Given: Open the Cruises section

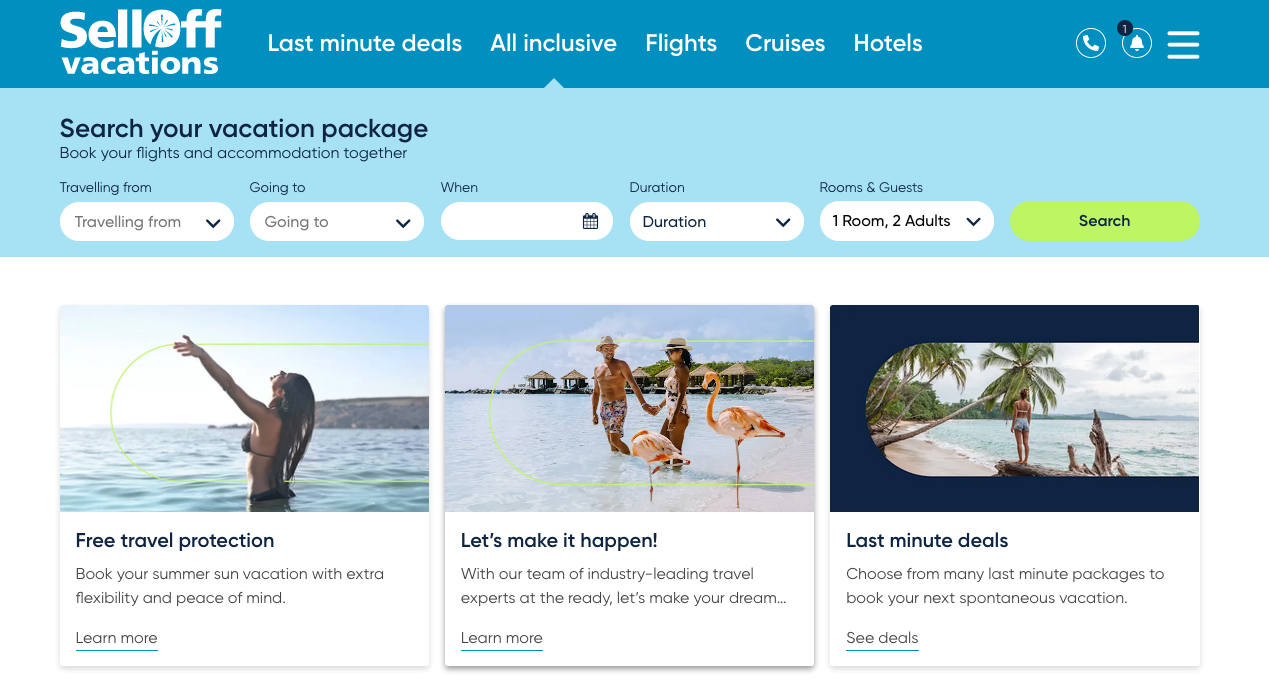Looking at the screenshot, I should (x=785, y=43).
